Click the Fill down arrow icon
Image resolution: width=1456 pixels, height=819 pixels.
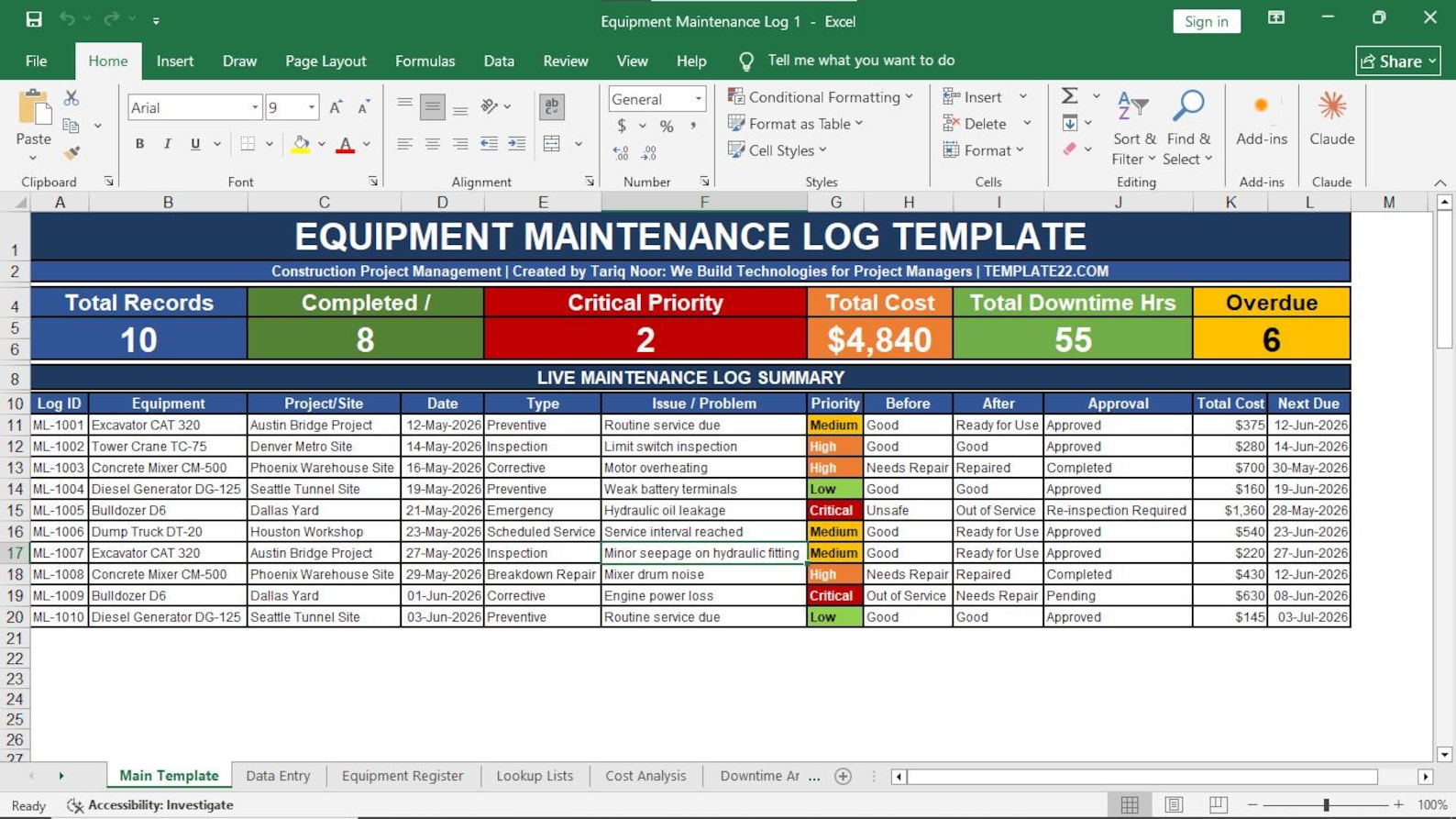[x=1069, y=123]
